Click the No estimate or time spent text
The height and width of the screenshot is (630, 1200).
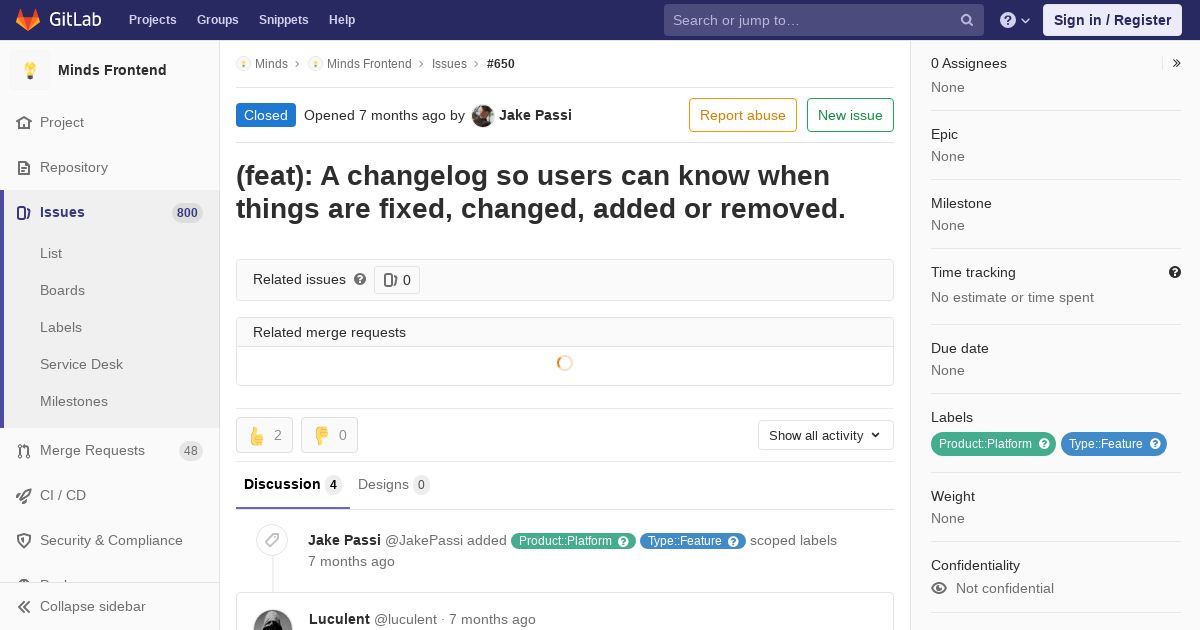click(x=1012, y=297)
